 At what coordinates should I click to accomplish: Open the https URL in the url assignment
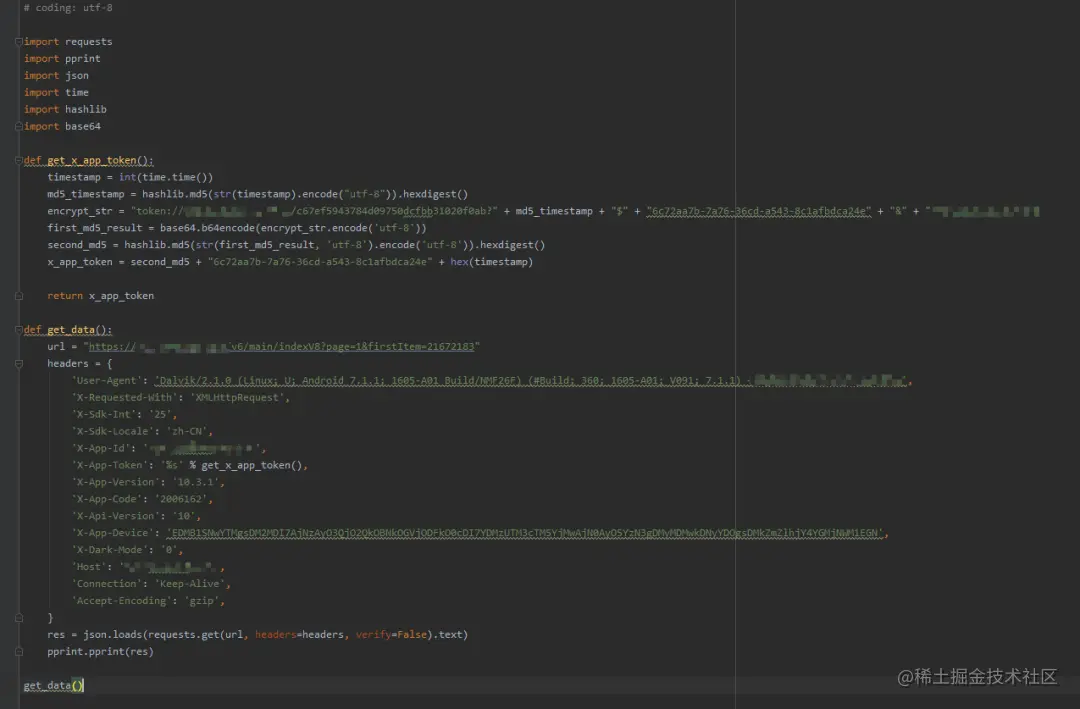(x=281, y=347)
